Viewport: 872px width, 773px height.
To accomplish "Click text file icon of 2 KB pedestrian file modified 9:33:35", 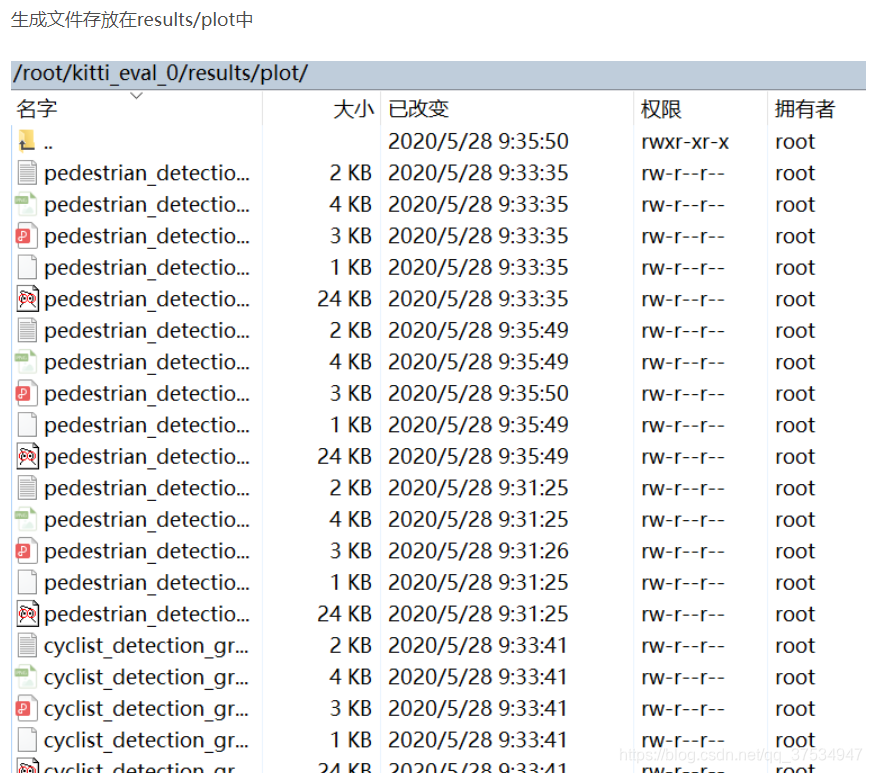I will click(x=27, y=172).
